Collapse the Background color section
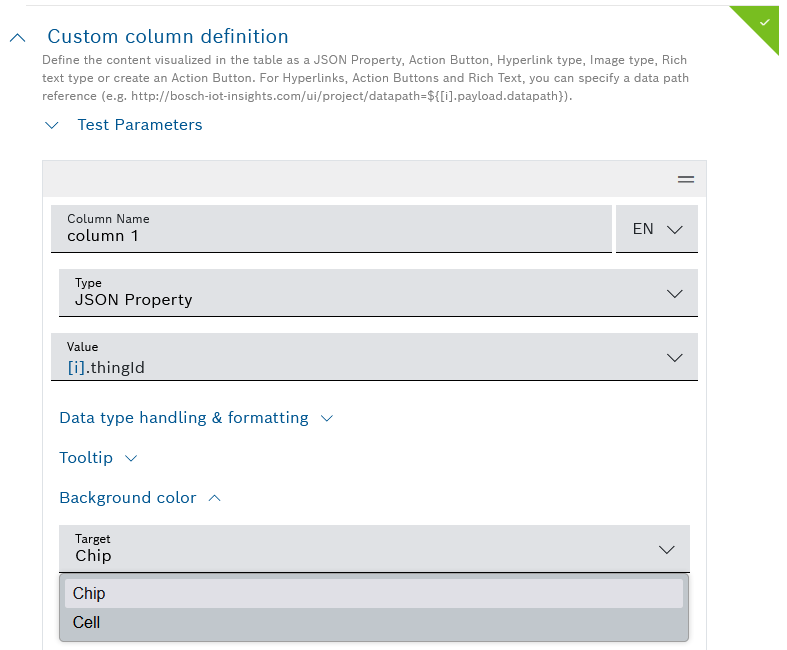Image resolution: width=787 pixels, height=650 pixels. (128, 498)
